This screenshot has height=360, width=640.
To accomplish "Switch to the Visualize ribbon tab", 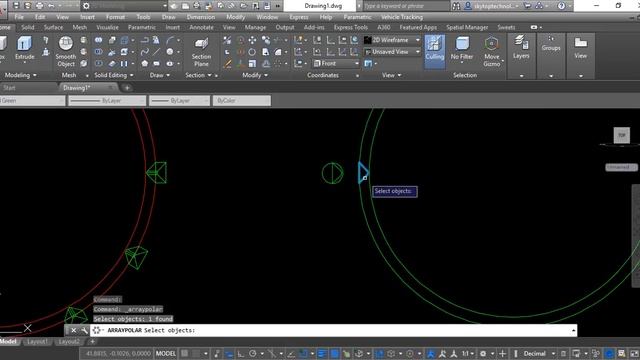I will (107, 27).
